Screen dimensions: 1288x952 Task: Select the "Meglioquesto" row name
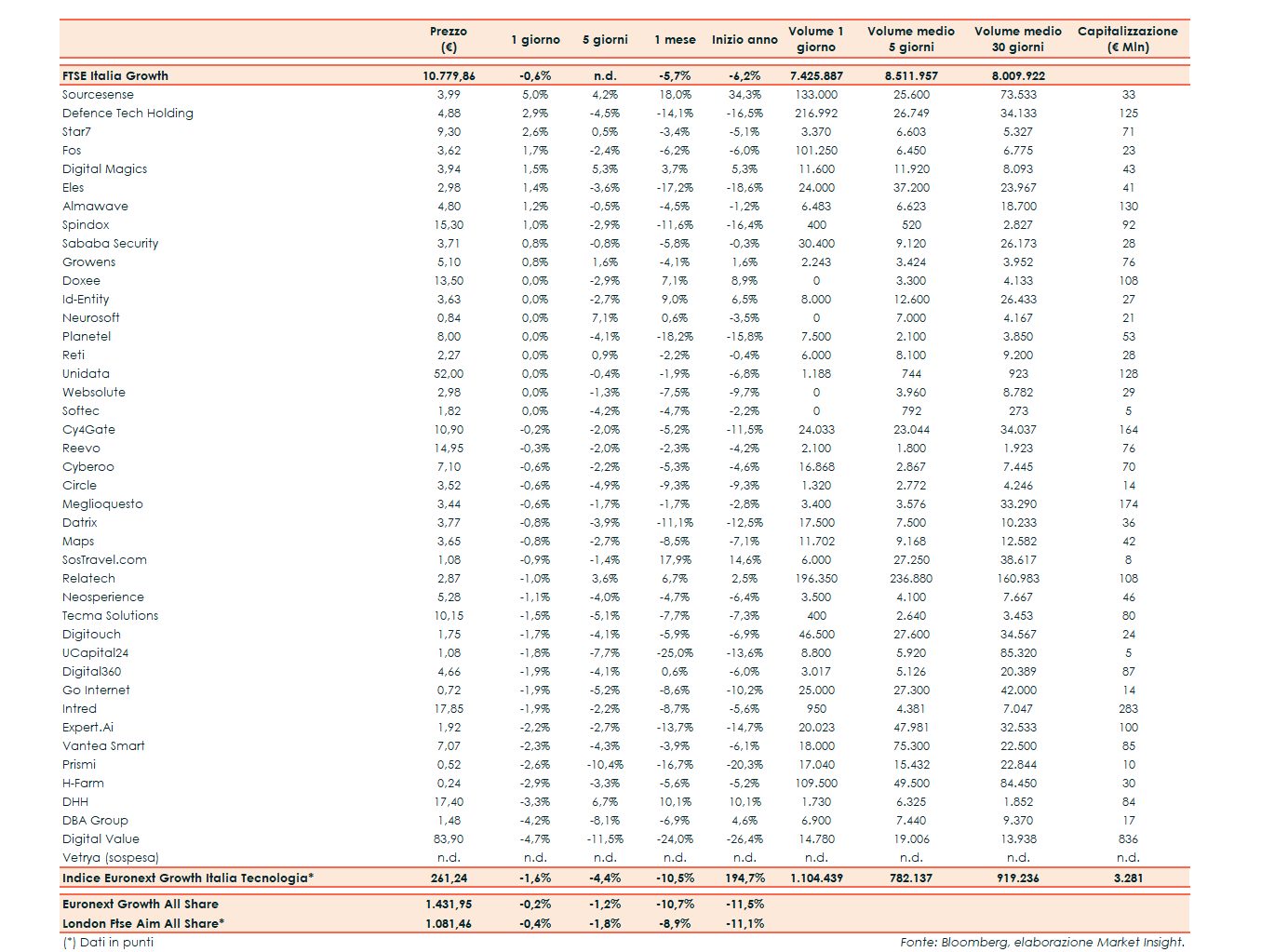(102, 503)
